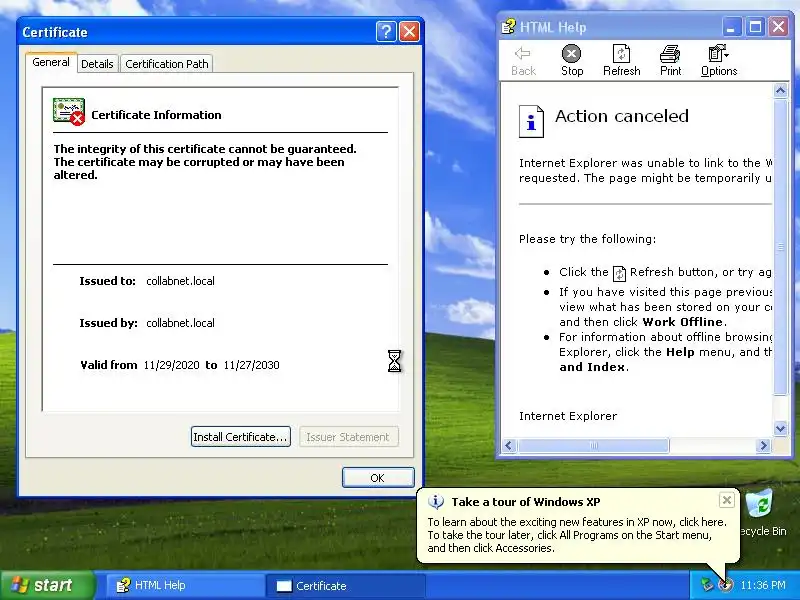Click OK in the Certificate dialog
Screen dimensions: 800x600
pos(378,478)
